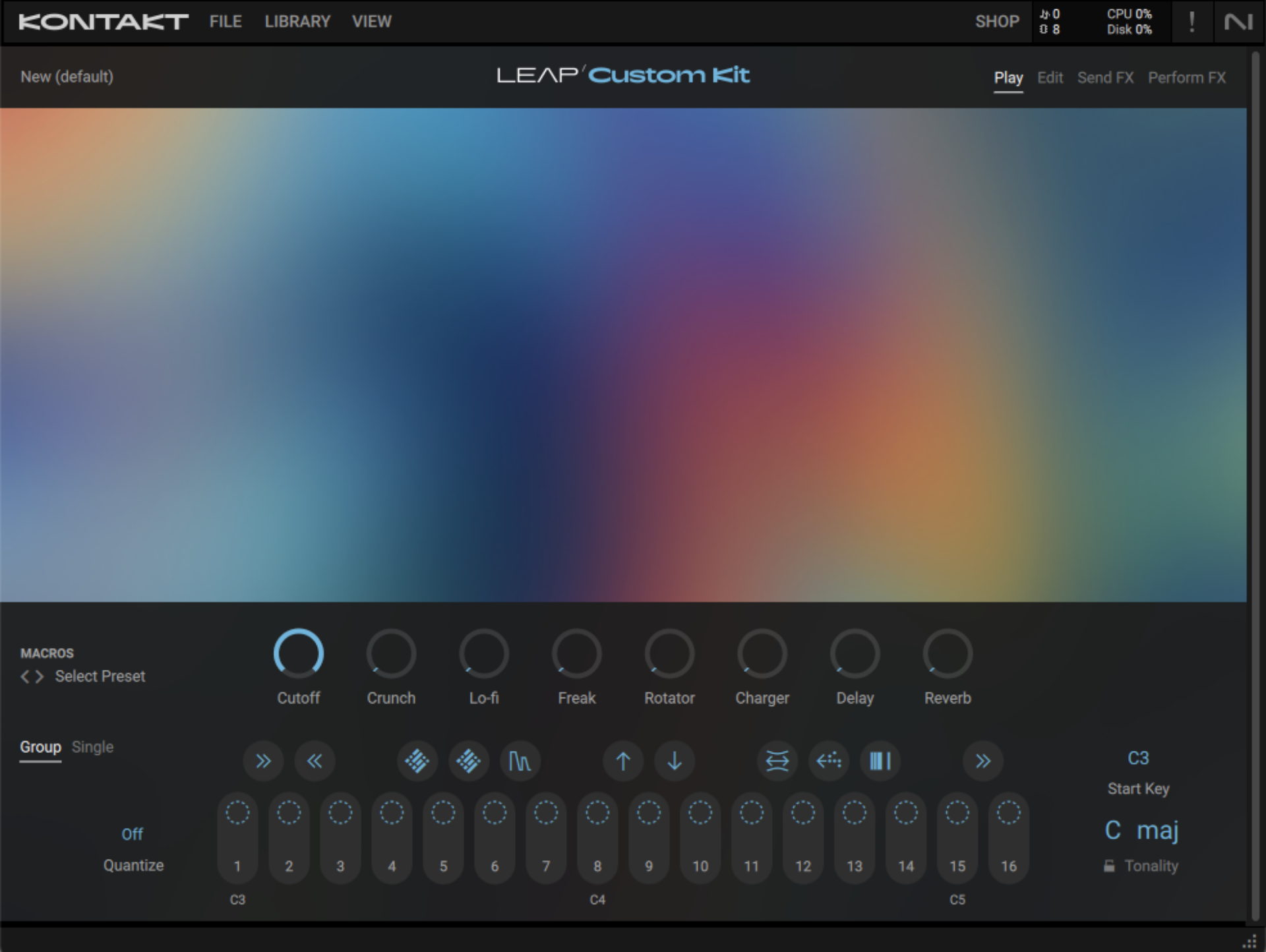Click the vertical bars quantize icon
This screenshot has height=952, width=1266.
tap(880, 761)
